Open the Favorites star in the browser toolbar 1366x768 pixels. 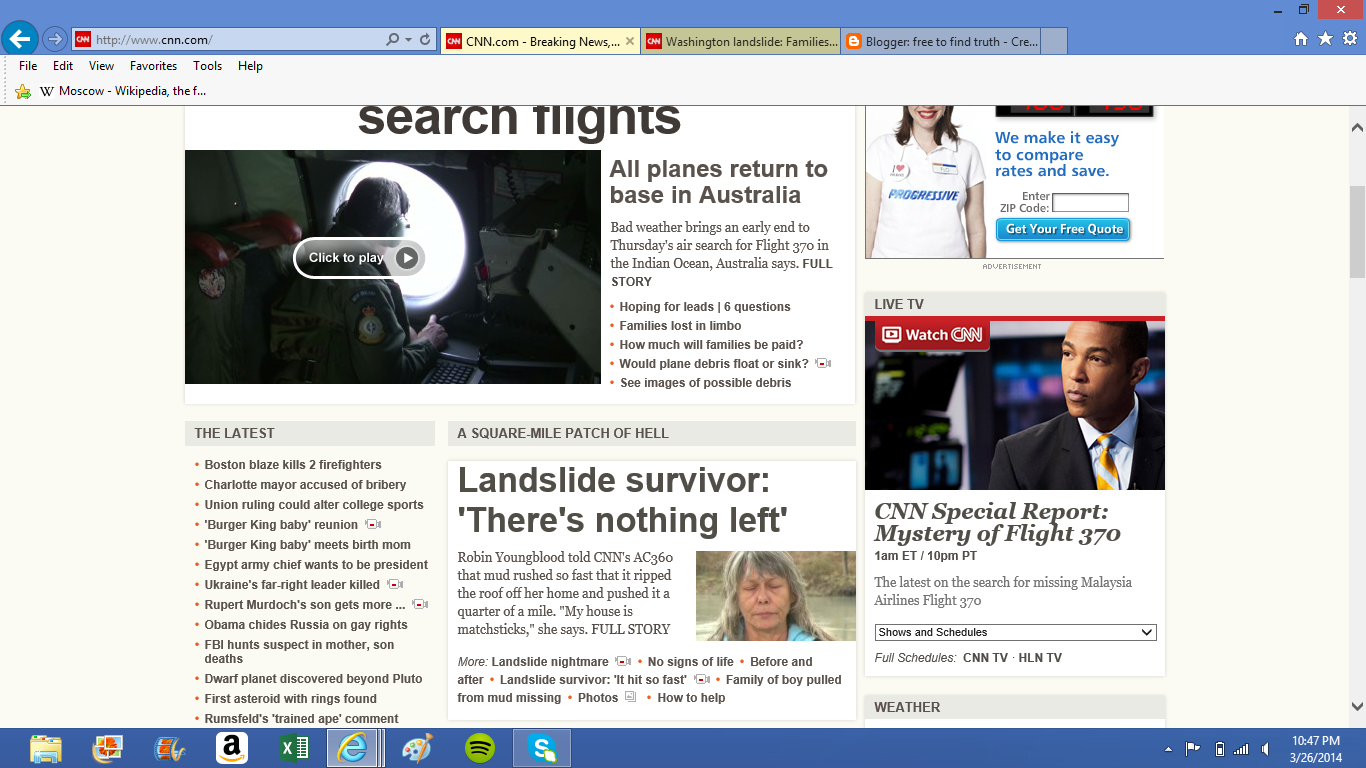click(x=1325, y=39)
